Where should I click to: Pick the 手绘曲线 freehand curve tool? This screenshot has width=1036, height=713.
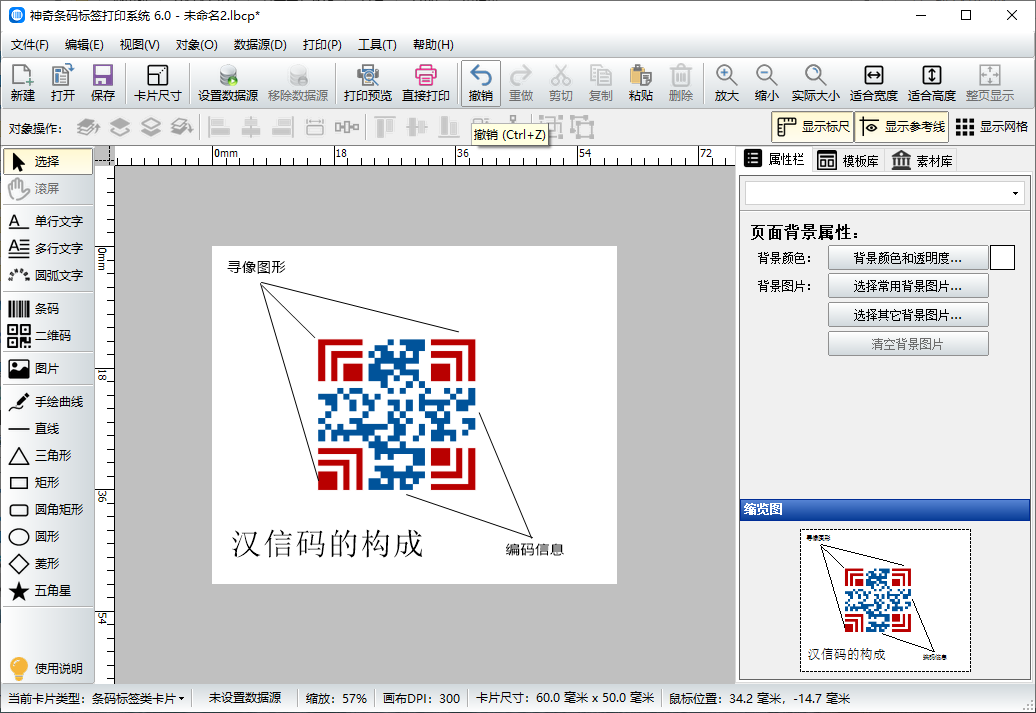tap(48, 402)
